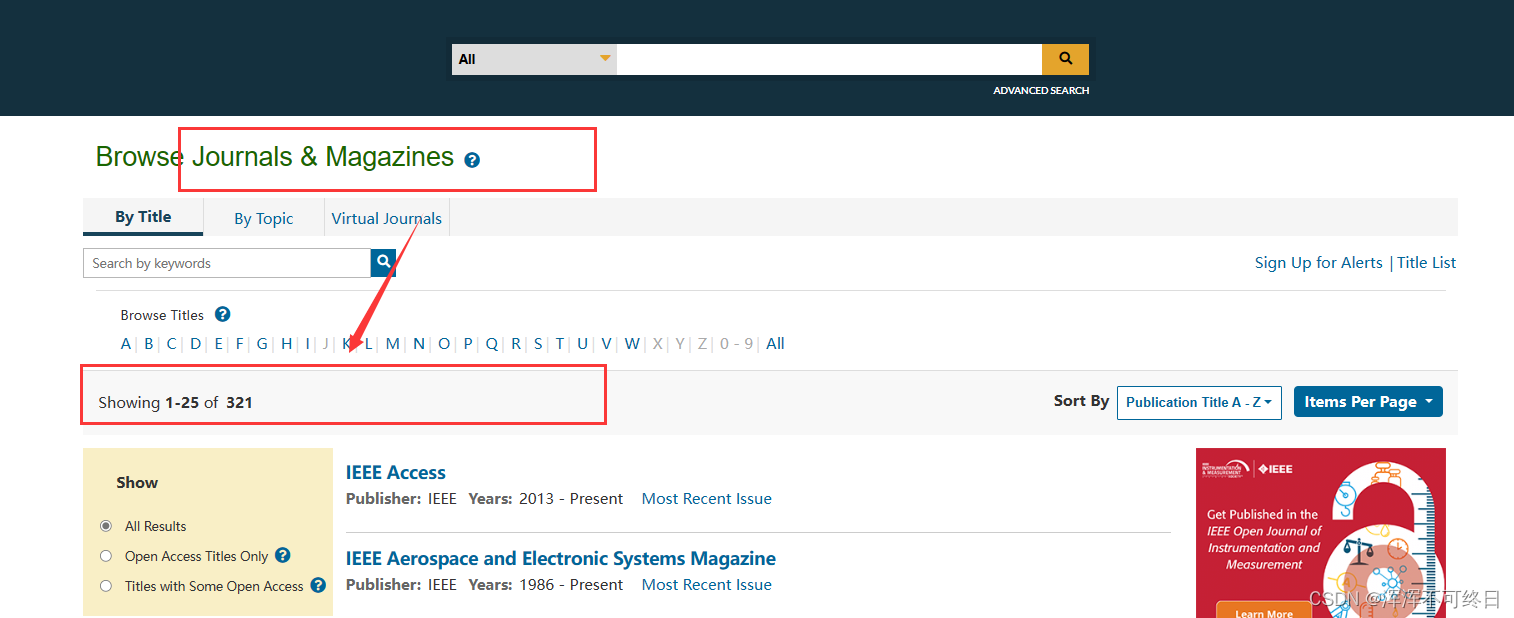1514x618 pixels.
Task: Click the keyword search magnifier icon
Action: pos(383,262)
